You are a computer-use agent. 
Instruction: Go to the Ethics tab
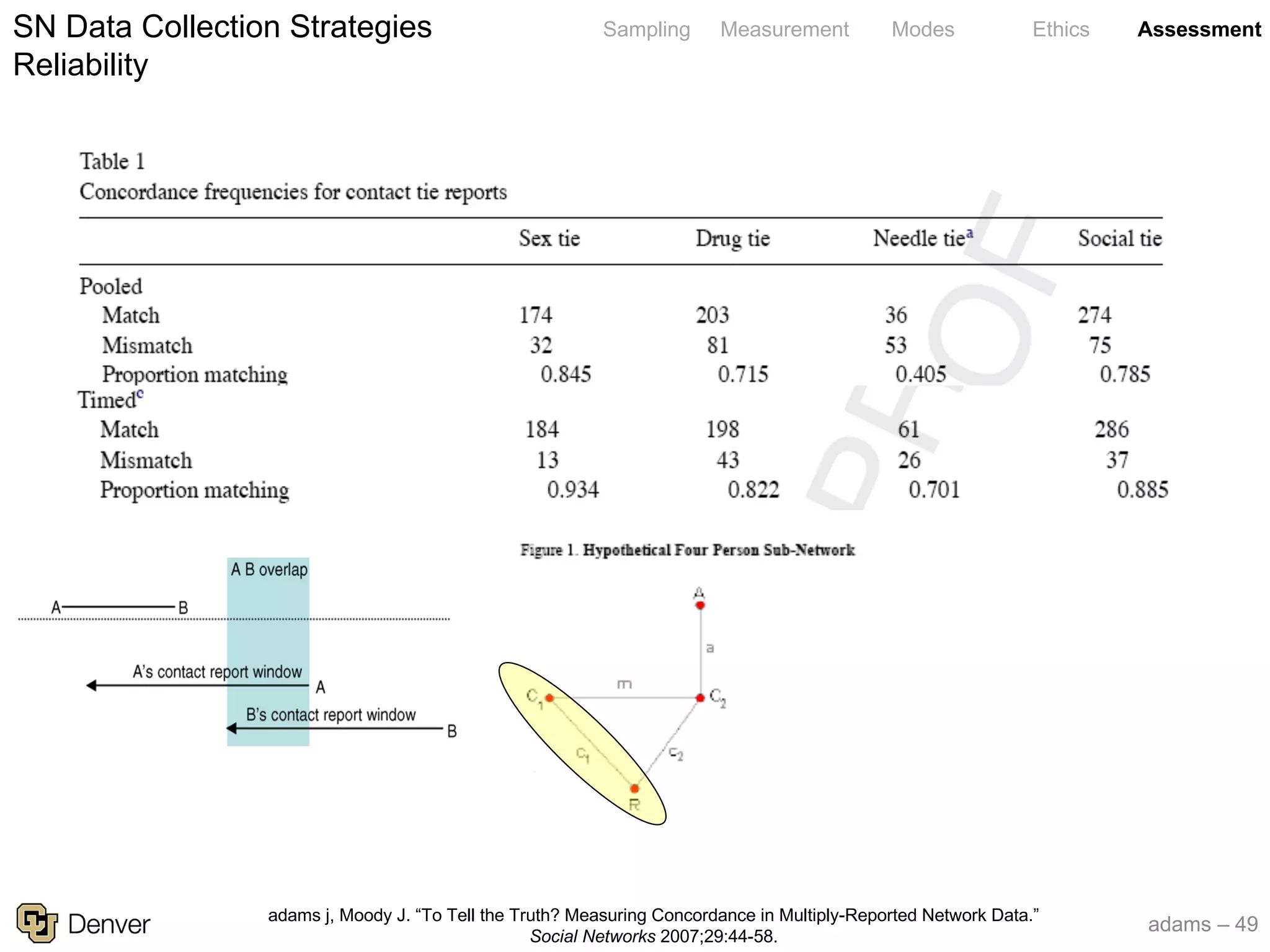point(1060,29)
